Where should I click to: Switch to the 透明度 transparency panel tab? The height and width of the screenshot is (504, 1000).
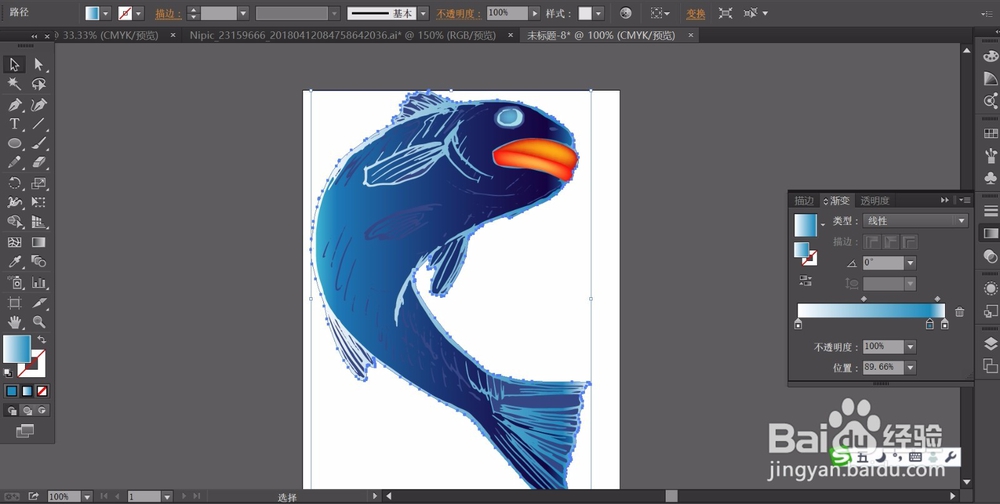[874, 200]
